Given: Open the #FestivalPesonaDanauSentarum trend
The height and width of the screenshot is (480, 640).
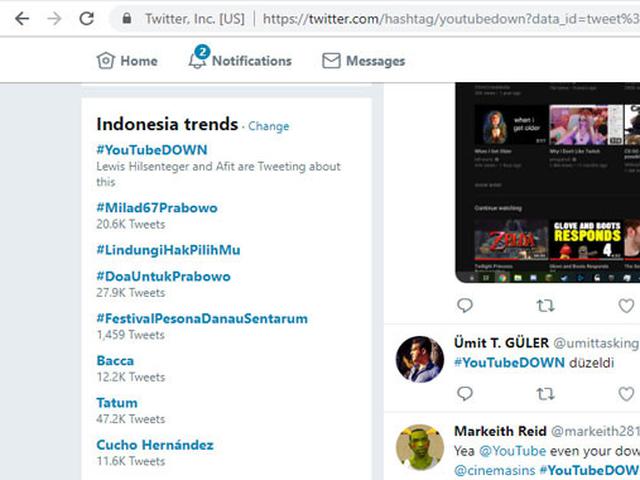Looking at the screenshot, I should [202, 318].
